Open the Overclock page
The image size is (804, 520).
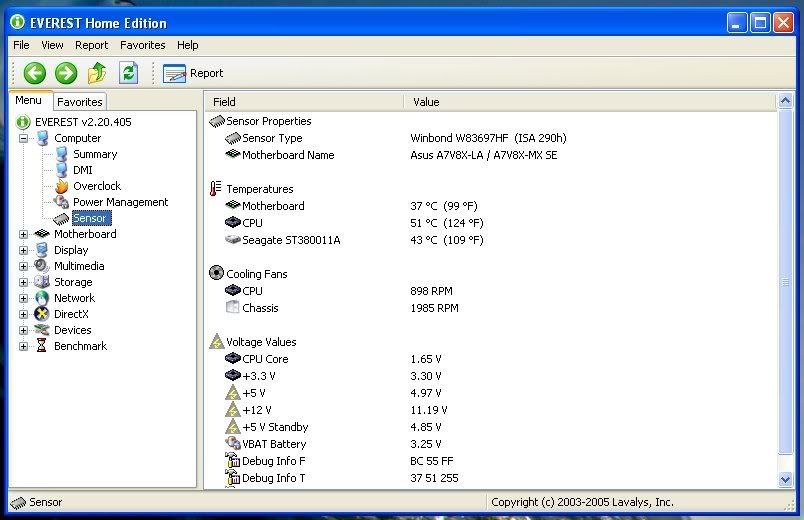coord(97,186)
